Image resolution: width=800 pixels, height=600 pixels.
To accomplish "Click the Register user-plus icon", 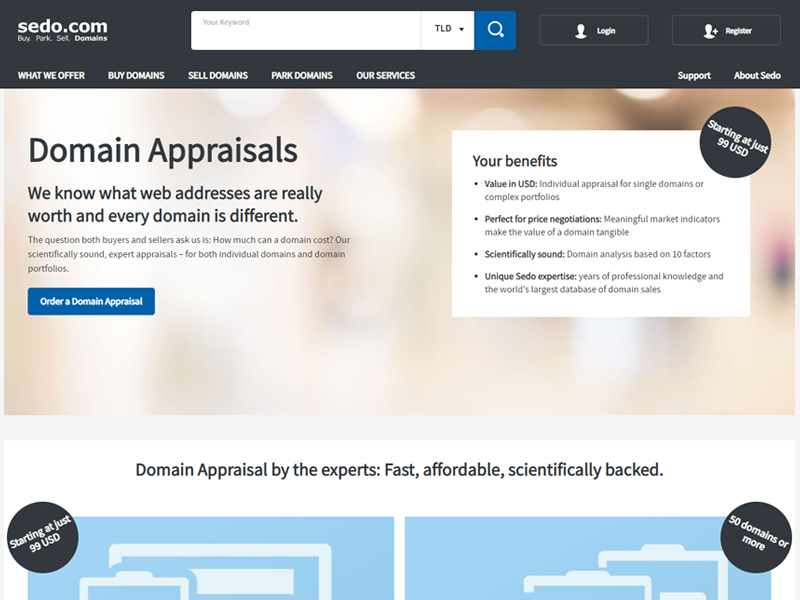I will (710, 31).
